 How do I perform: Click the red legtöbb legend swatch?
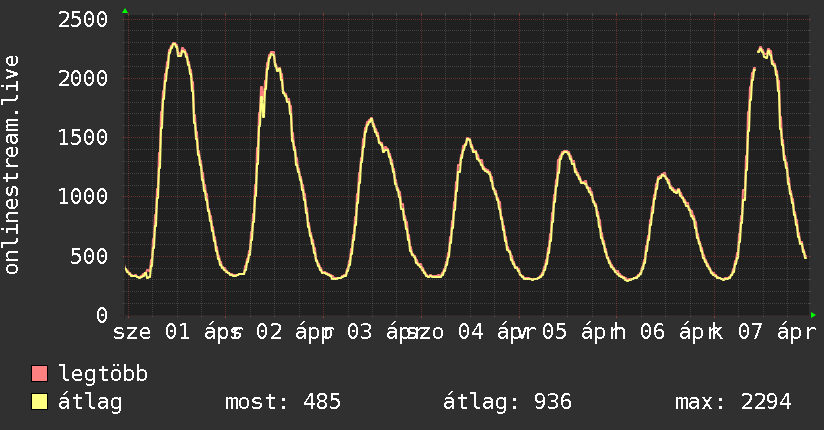40,375
